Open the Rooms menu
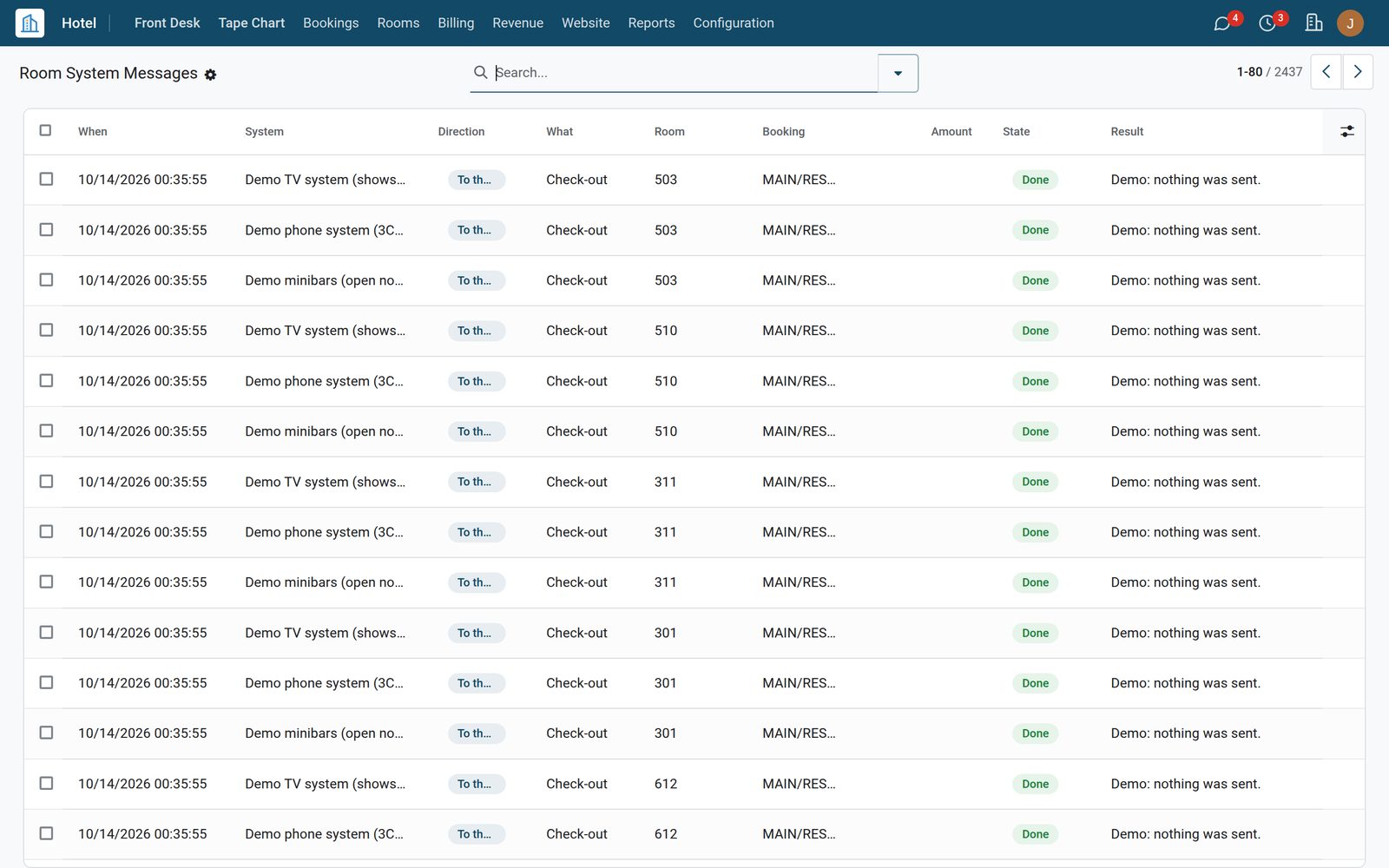The image size is (1389, 868). coord(398,23)
